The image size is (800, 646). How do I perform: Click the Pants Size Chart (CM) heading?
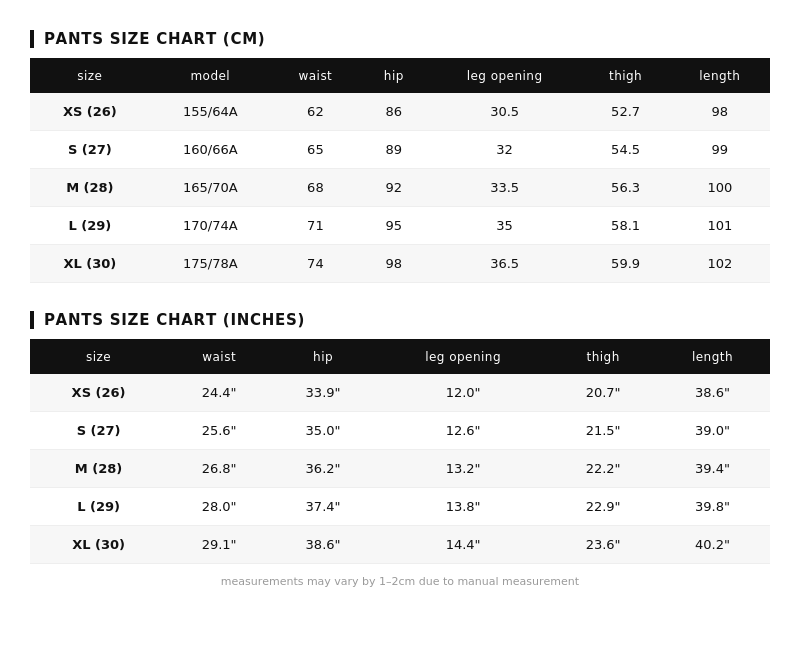(x=154, y=39)
